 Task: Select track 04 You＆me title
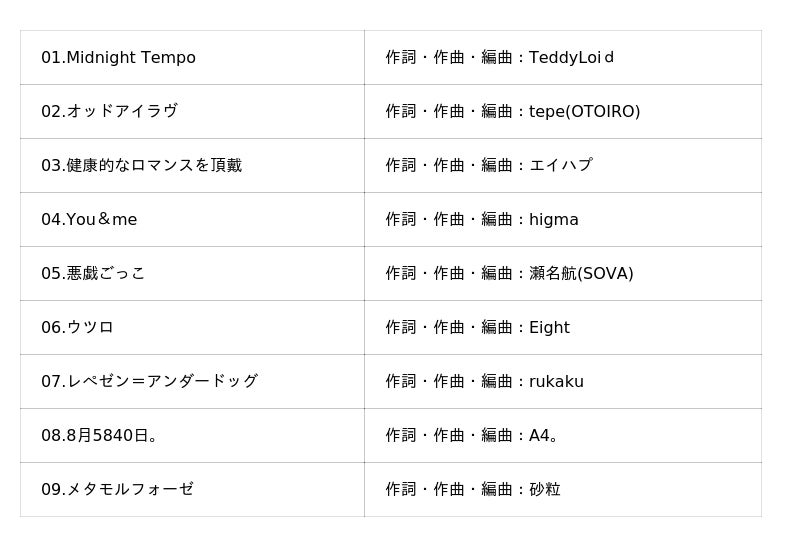point(89,220)
